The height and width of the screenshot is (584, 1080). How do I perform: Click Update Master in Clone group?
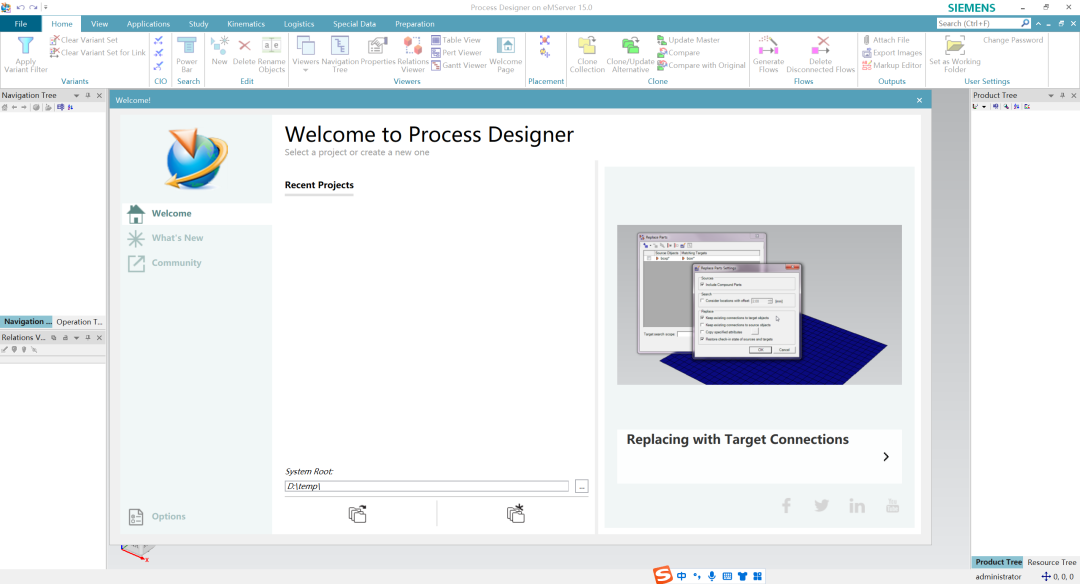(687, 40)
